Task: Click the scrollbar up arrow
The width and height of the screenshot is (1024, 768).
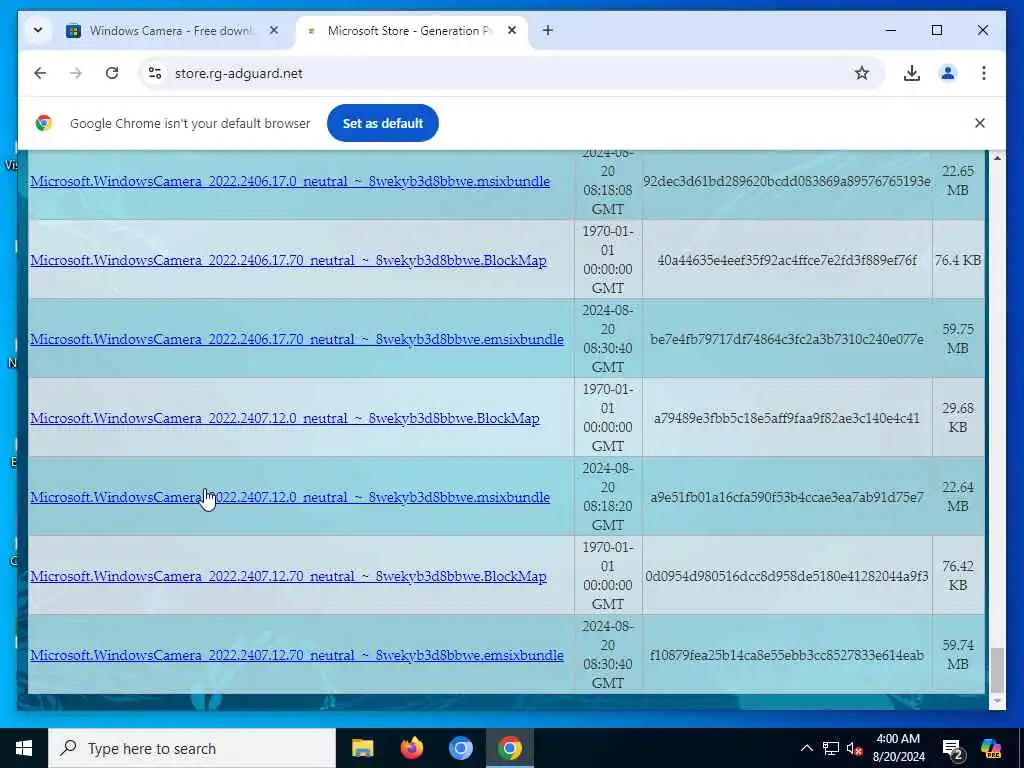Action: (997, 158)
